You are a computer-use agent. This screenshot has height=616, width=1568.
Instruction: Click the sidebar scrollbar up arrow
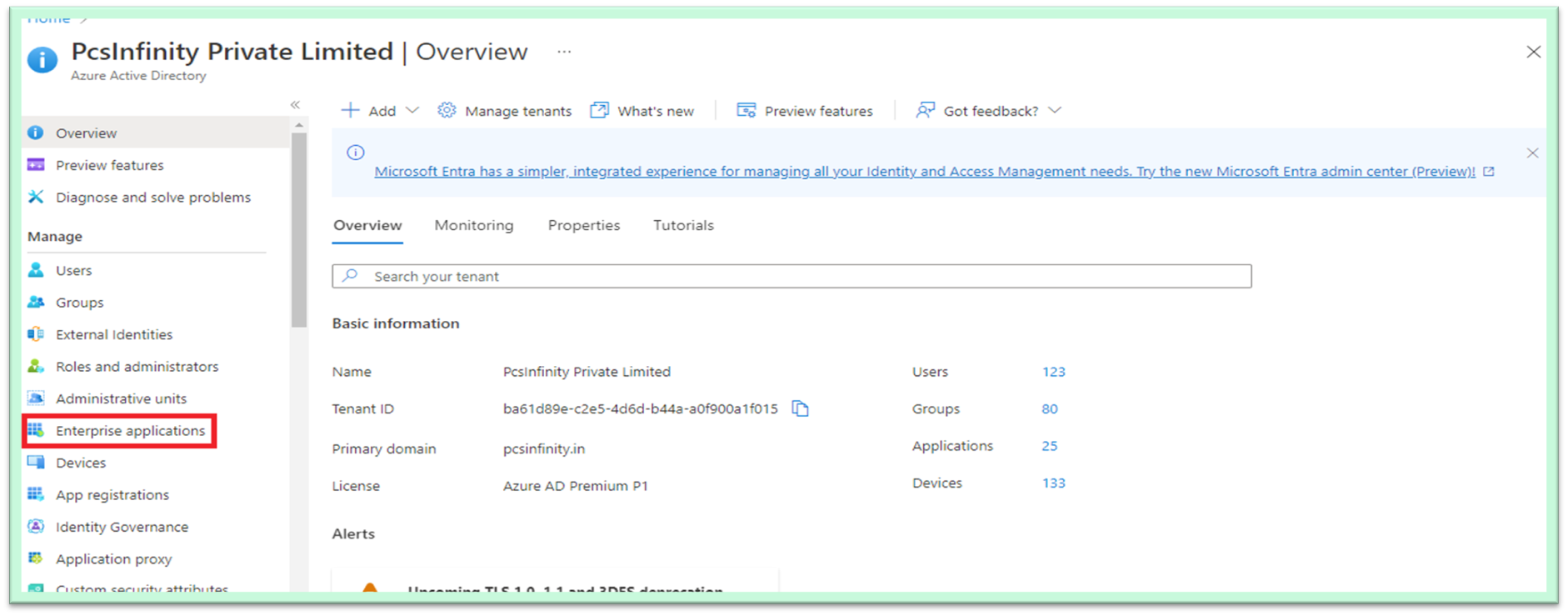[x=299, y=125]
